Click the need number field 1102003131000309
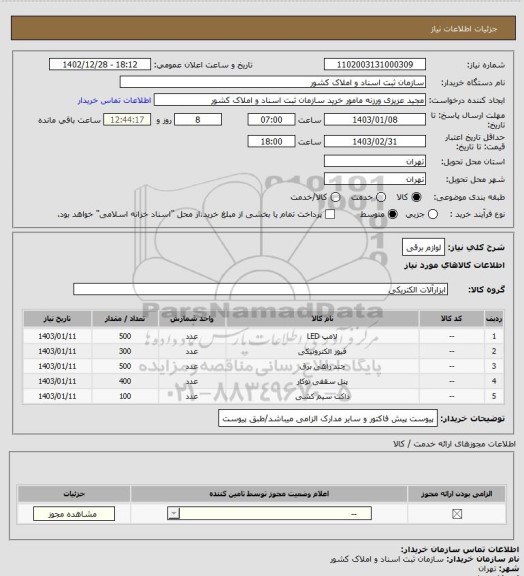This screenshot has width=524, height=576. pos(375,64)
